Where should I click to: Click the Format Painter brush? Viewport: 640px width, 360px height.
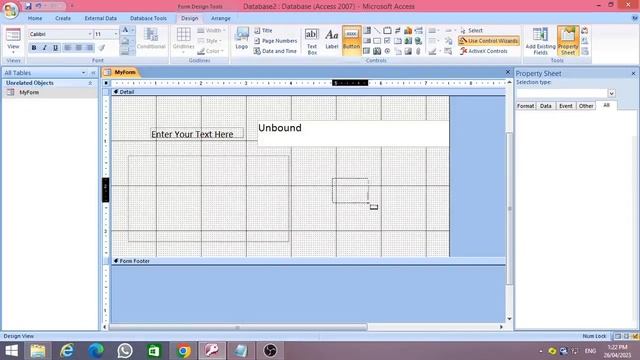(102, 48)
